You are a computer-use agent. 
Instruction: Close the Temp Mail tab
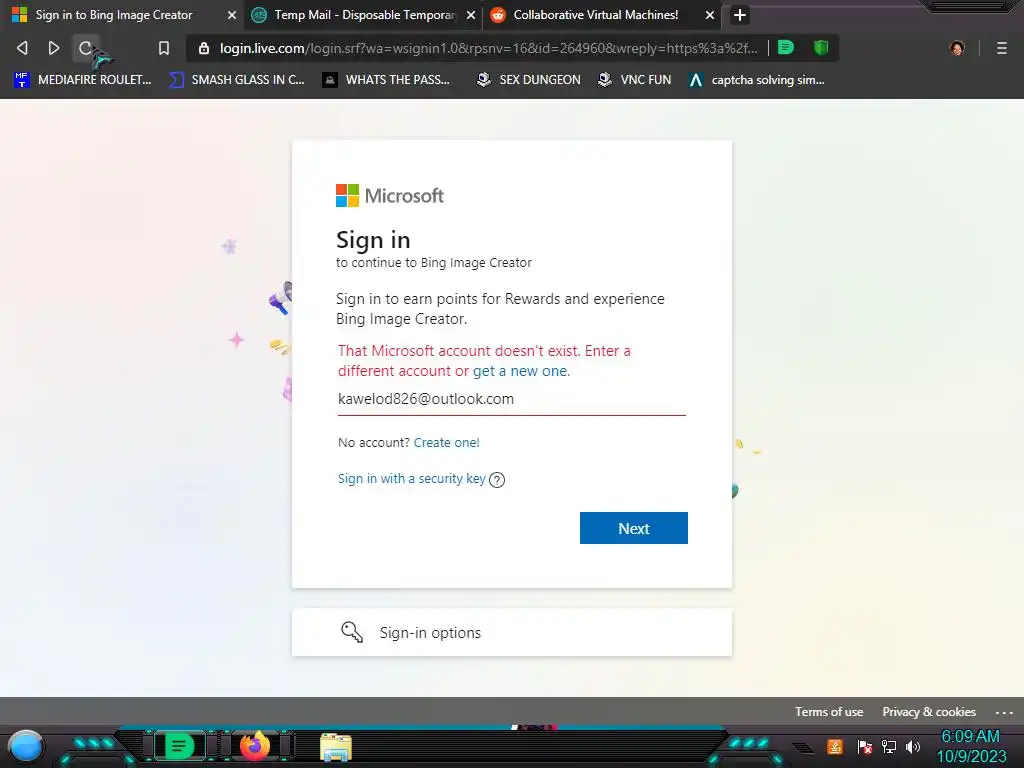point(470,15)
